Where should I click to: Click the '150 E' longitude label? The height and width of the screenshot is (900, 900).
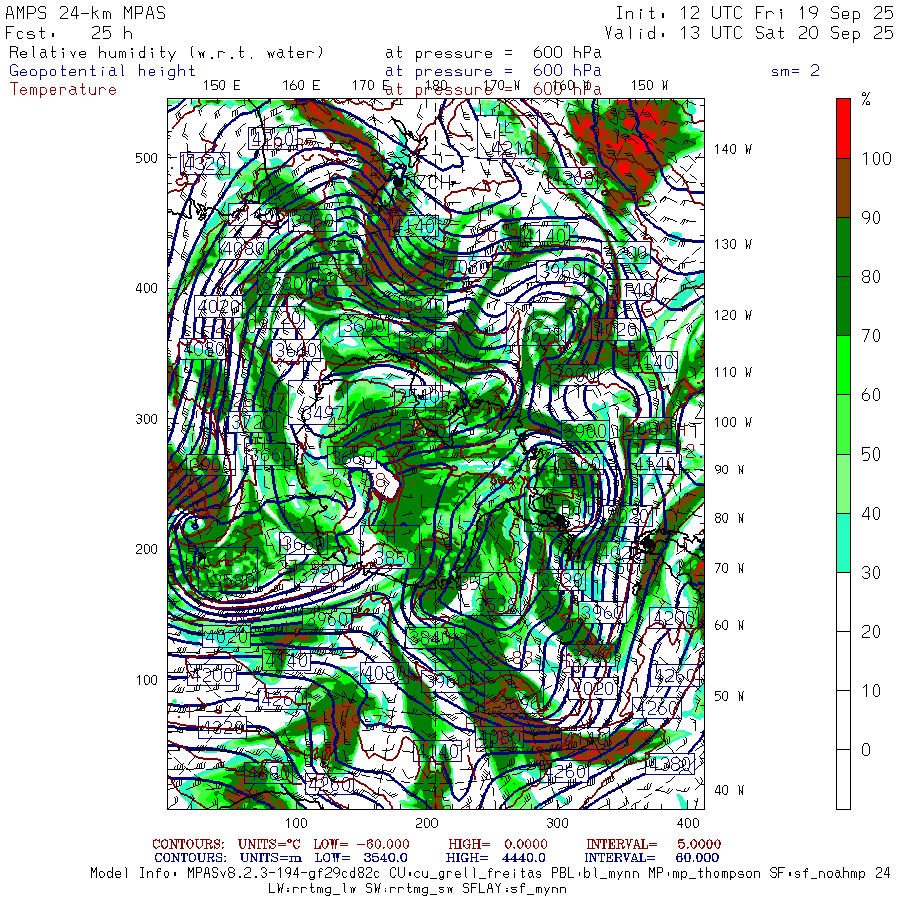(222, 86)
